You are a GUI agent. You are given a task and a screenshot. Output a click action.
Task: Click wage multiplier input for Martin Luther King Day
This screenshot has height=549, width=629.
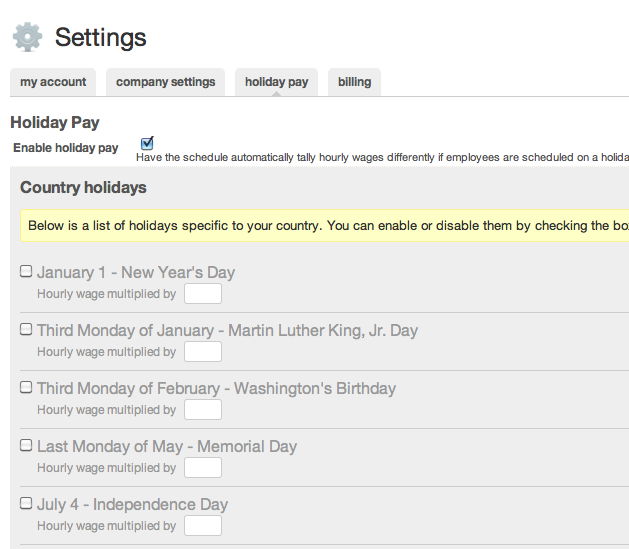[x=203, y=352]
